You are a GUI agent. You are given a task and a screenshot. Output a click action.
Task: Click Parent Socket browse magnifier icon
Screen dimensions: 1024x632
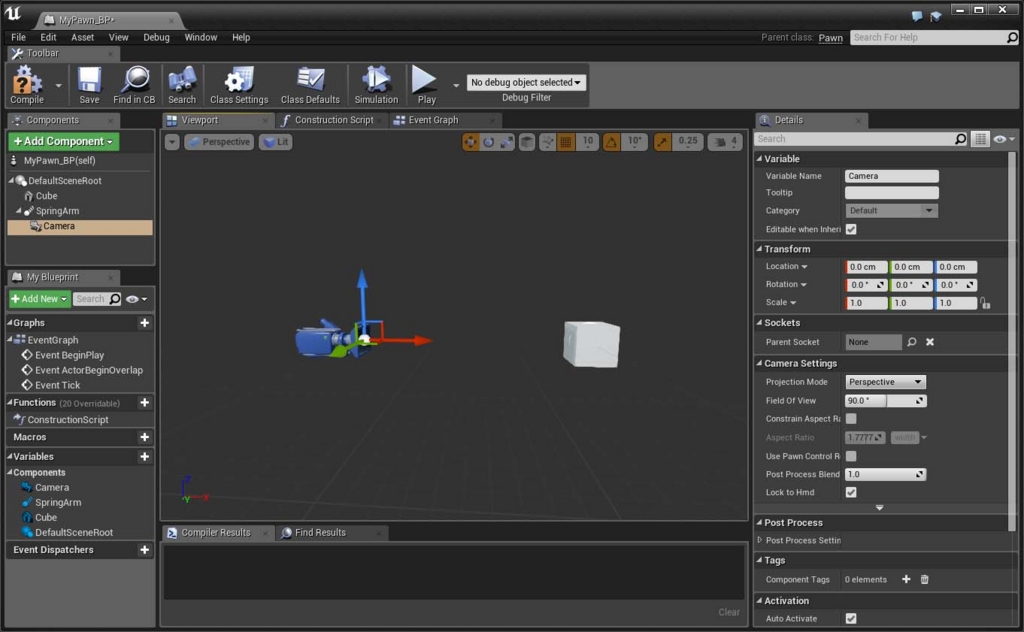912,341
